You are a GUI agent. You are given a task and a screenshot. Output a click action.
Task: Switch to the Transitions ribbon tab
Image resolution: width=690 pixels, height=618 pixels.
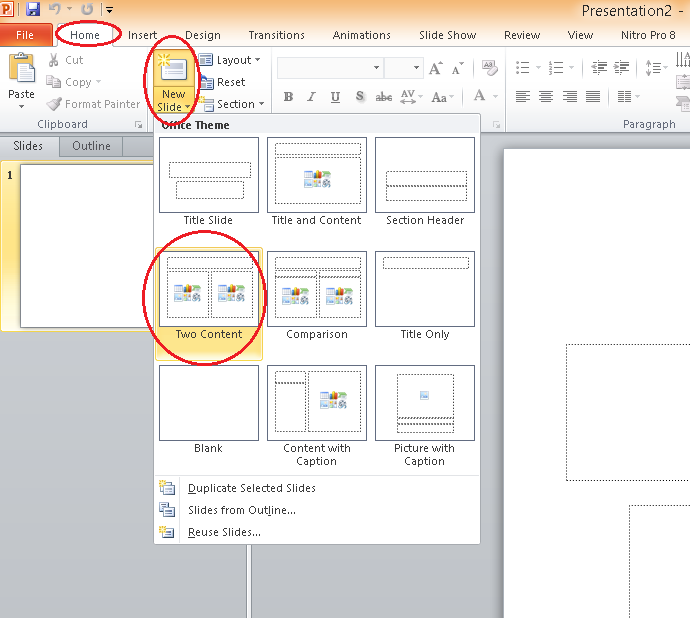276,35
